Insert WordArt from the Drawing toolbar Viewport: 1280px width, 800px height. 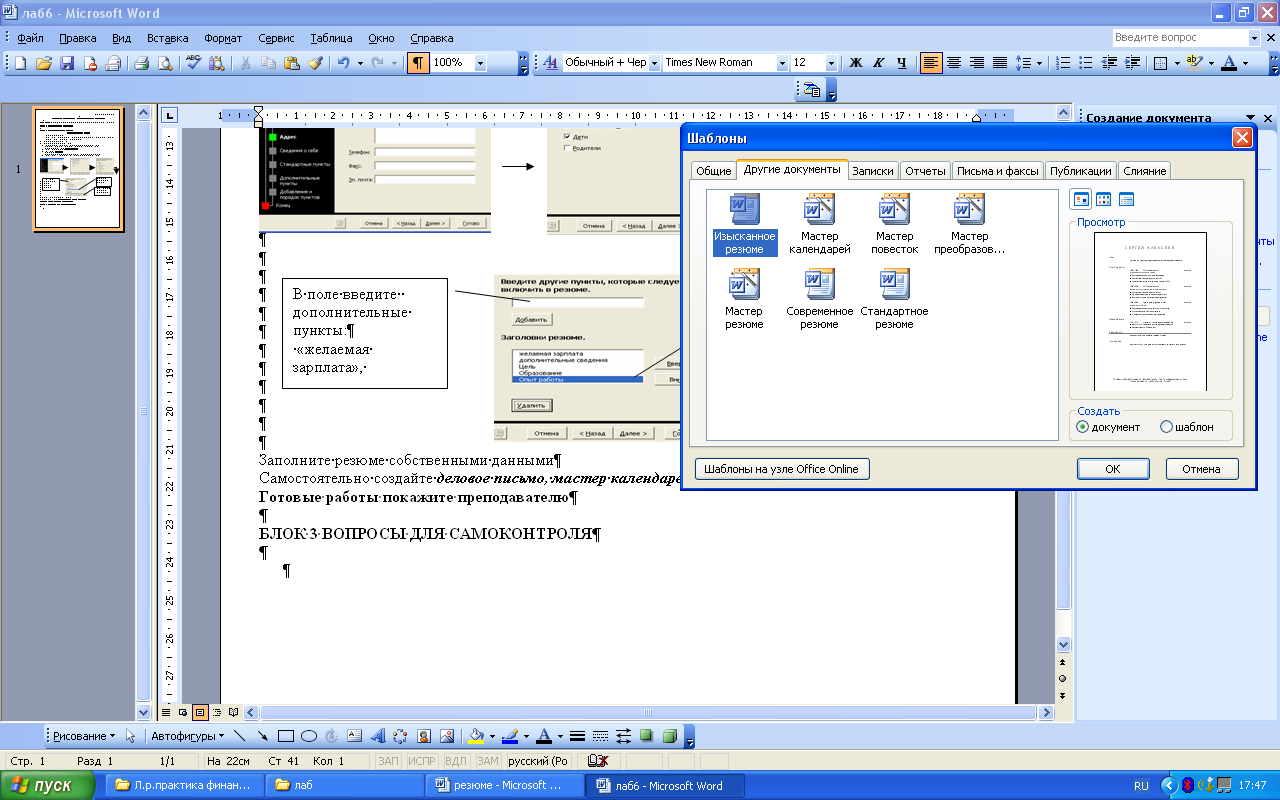(378, 736)
